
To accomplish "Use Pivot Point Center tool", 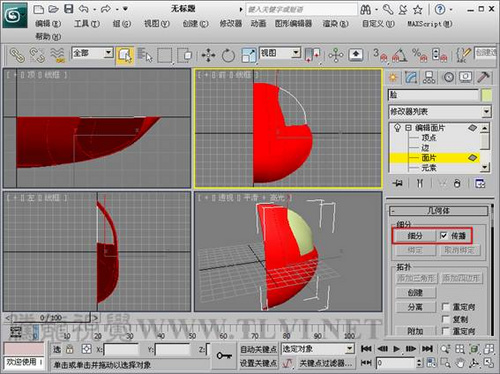I will [x=313, y=55].
